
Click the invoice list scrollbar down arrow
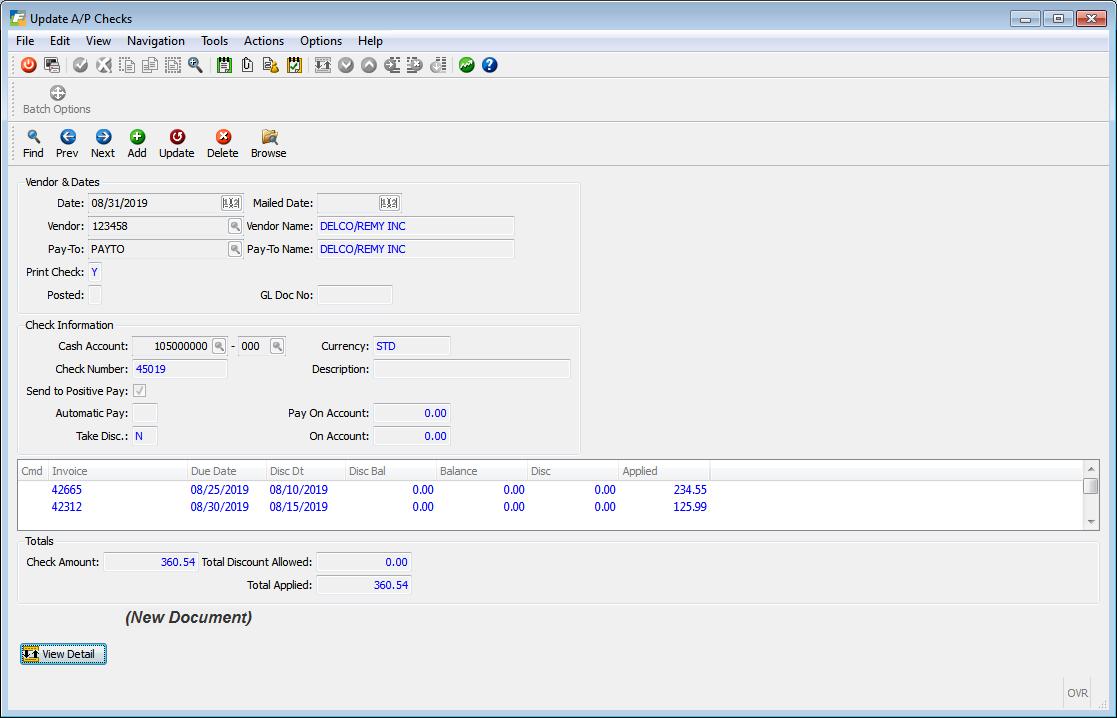1091,521
